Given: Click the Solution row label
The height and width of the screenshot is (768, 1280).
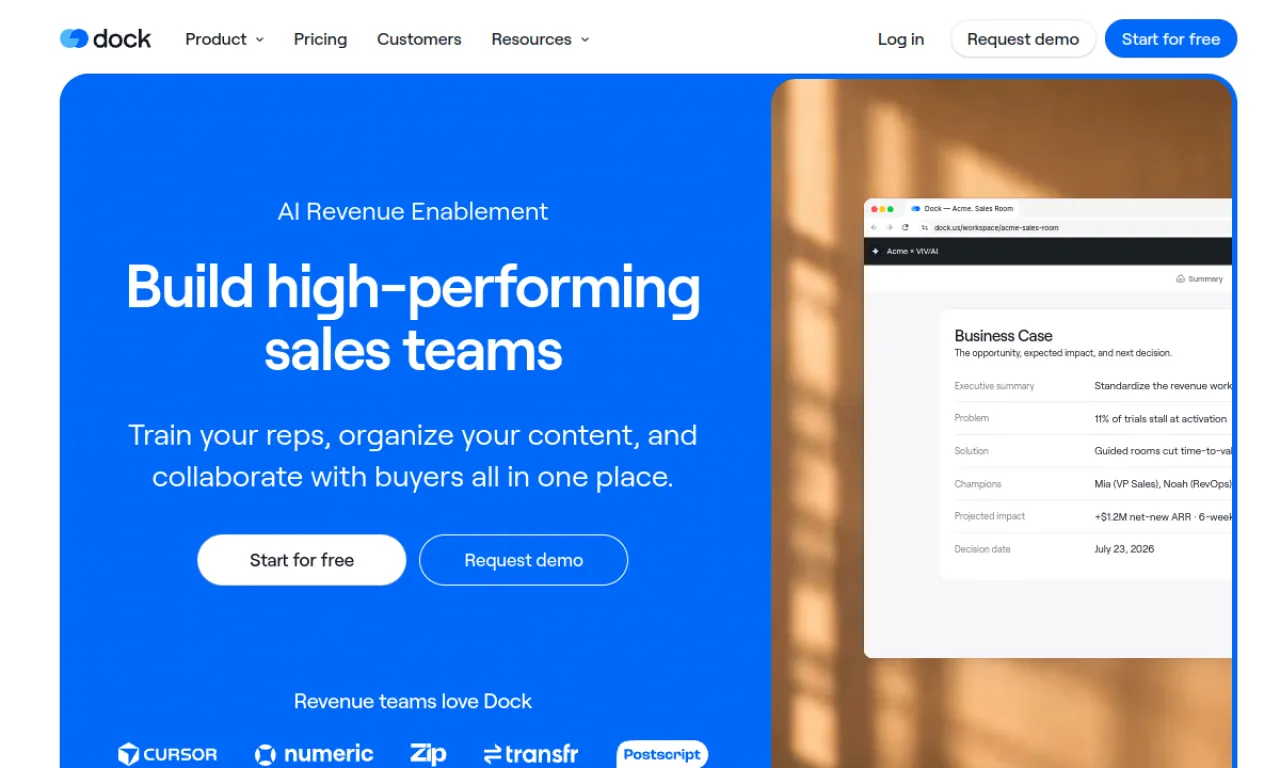Looking at the screenshot, I should click(971, 451).
